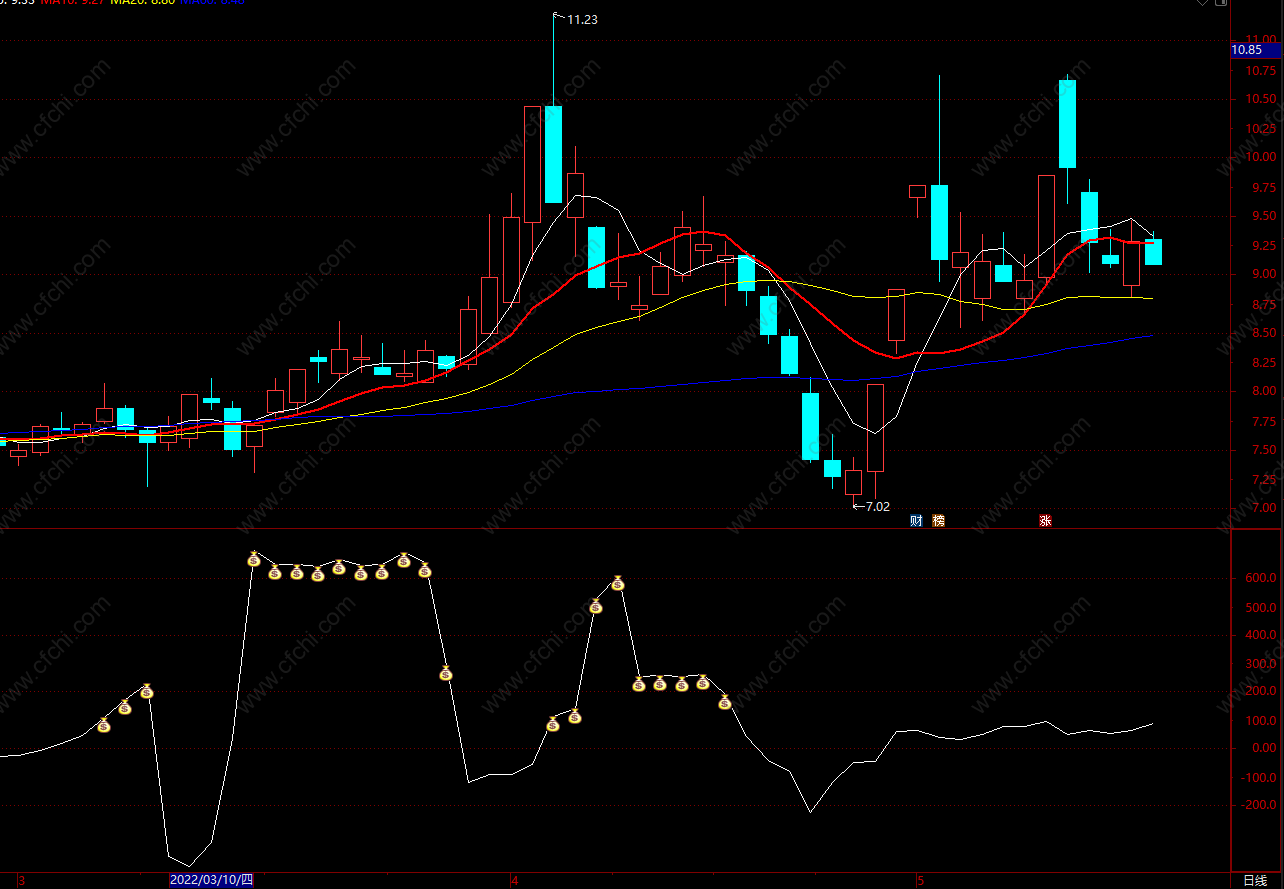
Task: Click the 榜 ranking marker icon
Action: click(x=938, y=521)
